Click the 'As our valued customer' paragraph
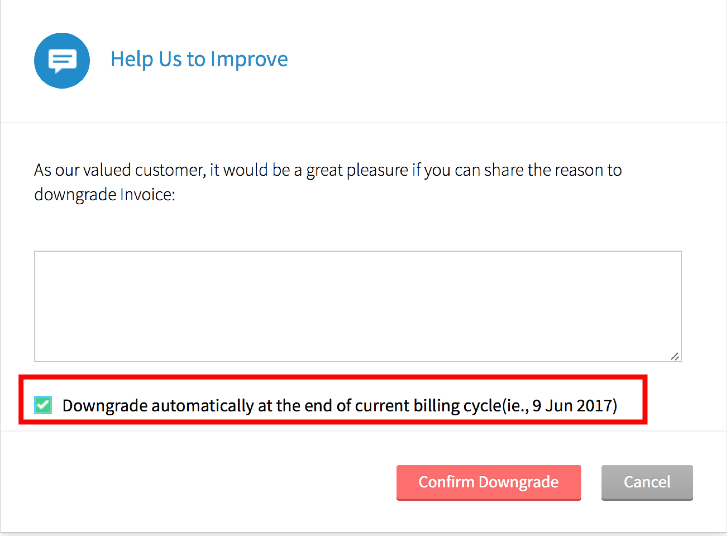 click(x=327, y=170)
